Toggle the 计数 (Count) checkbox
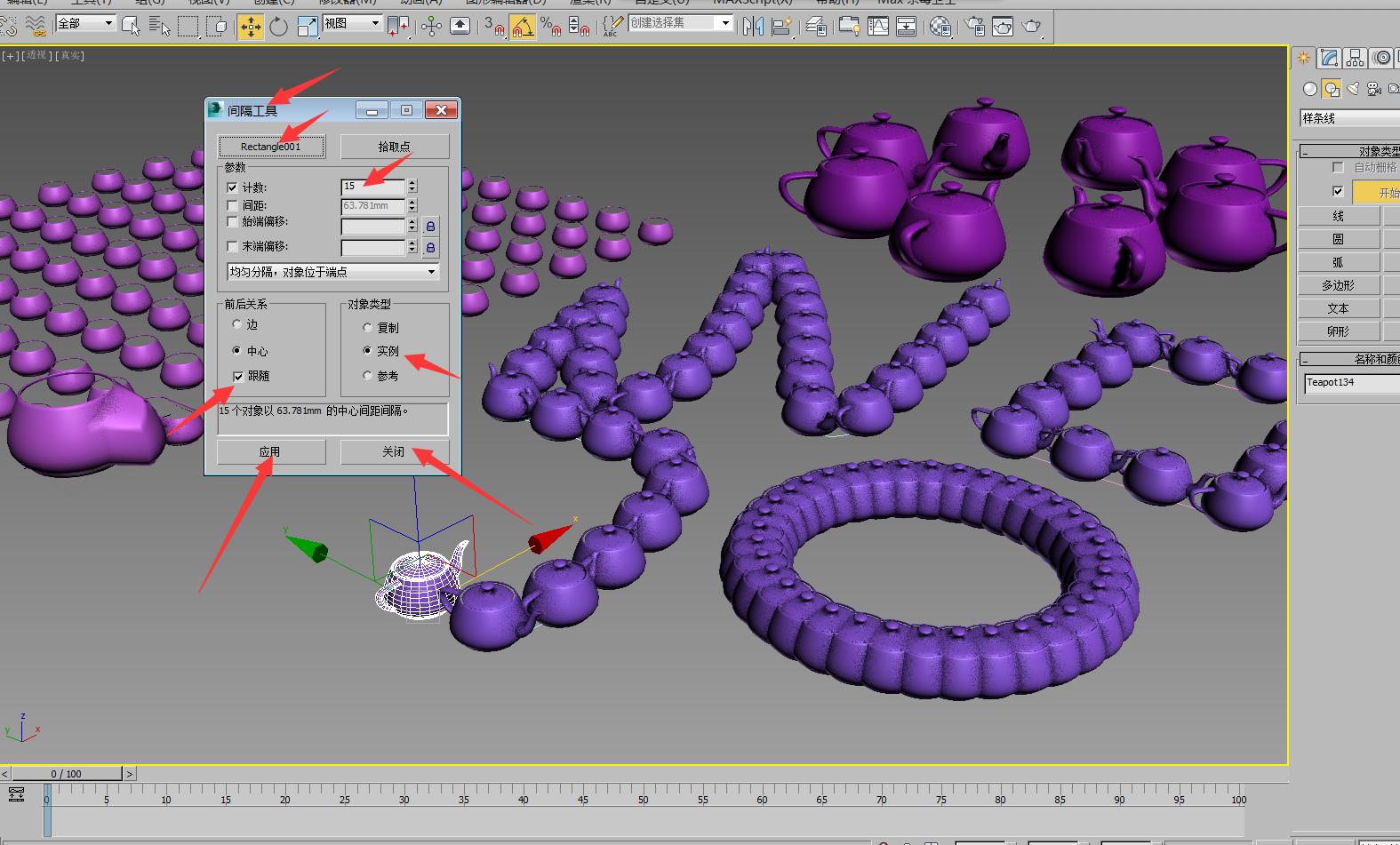Screen dimensions: 1400x845 click(233, 187)
